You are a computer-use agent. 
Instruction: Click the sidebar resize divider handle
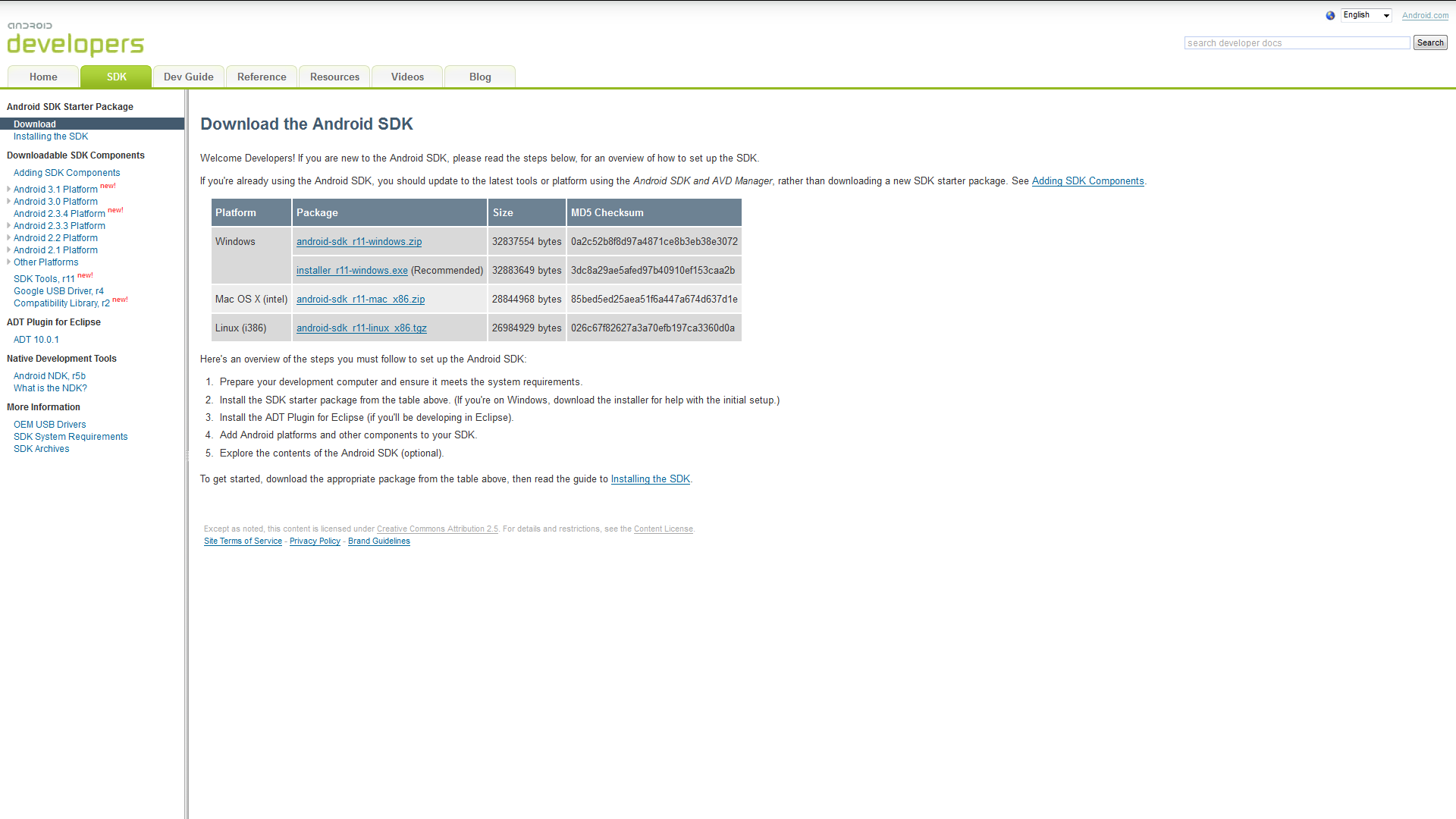(187, 455)
